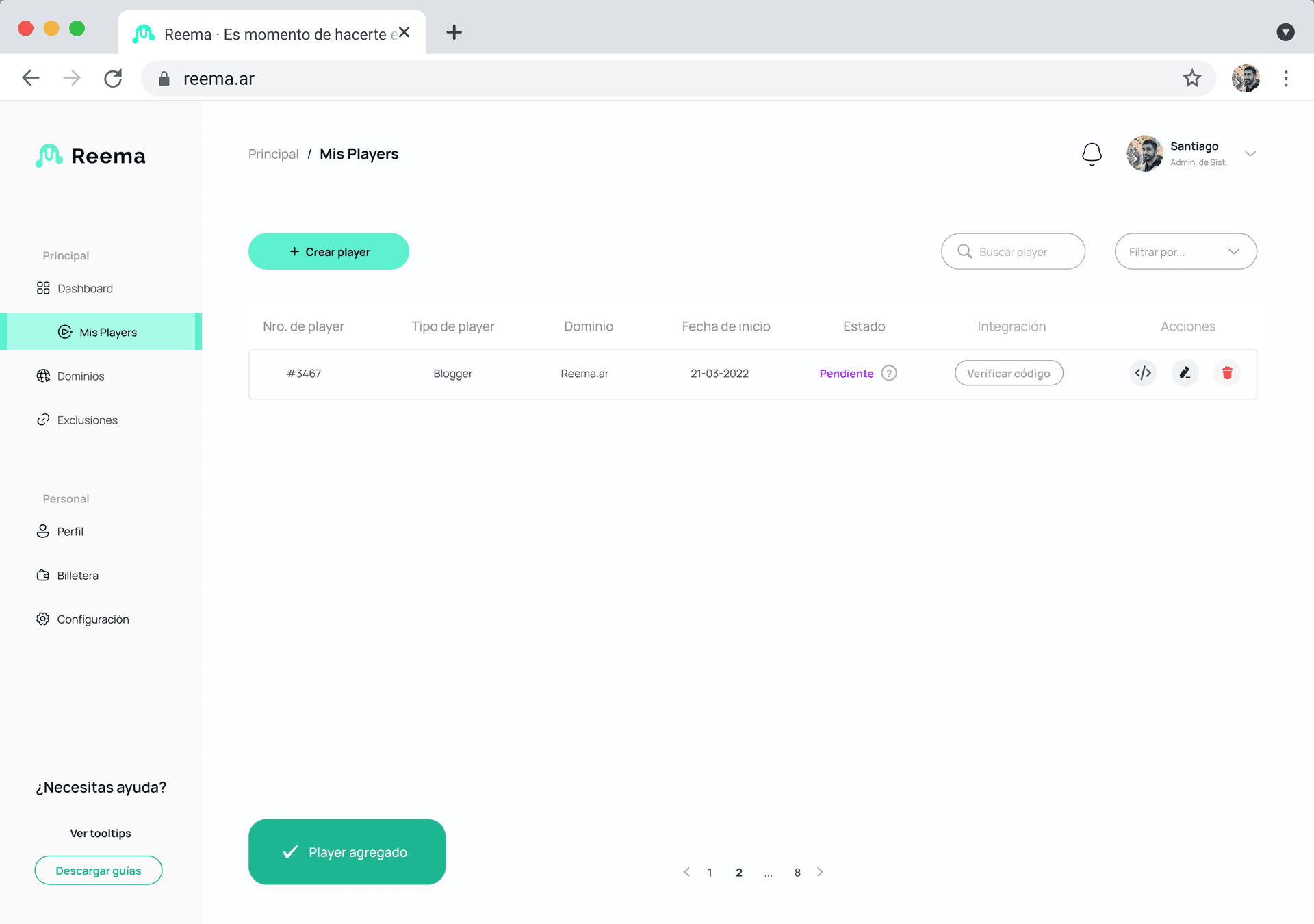Open the browser three-dot menu
Image resolution: width=1314 pixels, height=924 pixels.
[1286, 79]
